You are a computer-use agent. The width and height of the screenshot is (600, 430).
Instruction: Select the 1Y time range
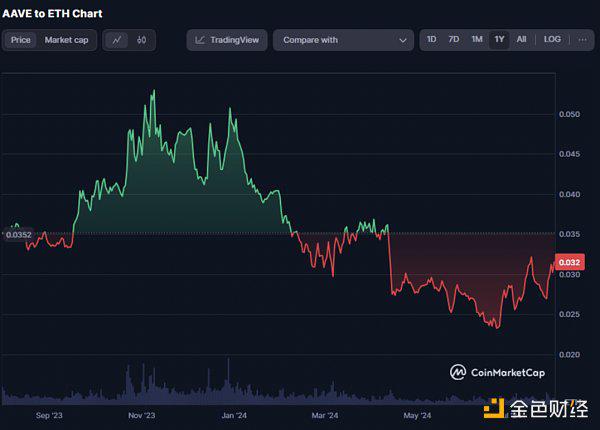click(499, 40)
